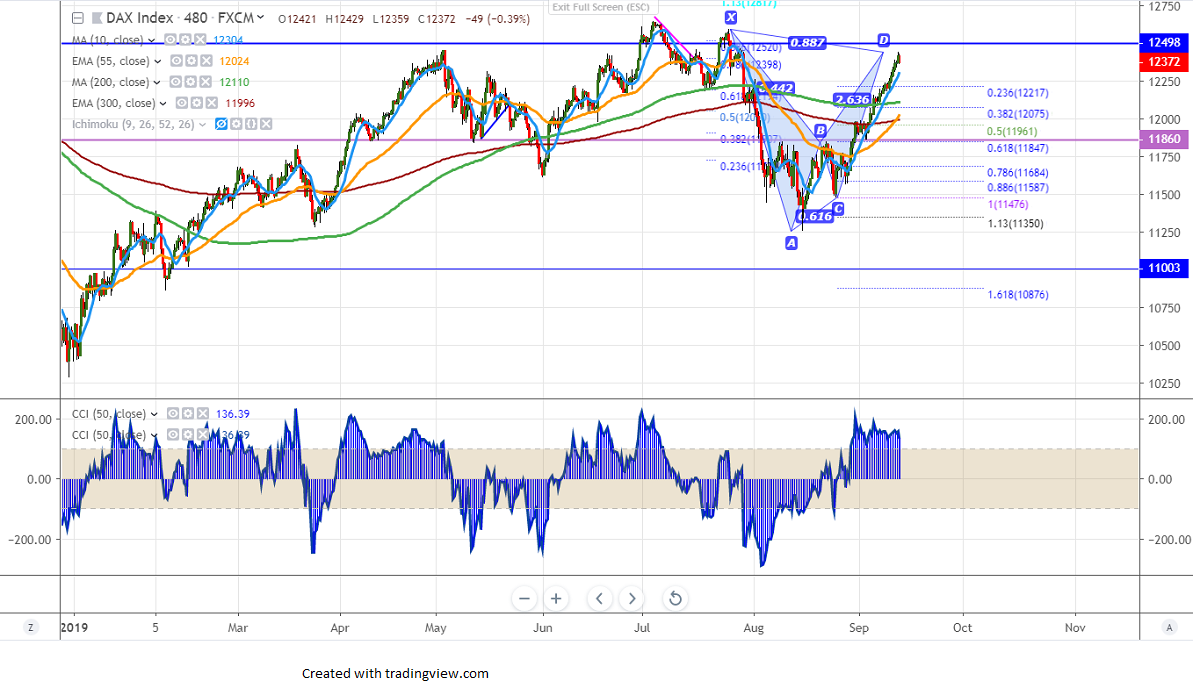Open Ichimoku source code braces icon

(x=251, y=124)
